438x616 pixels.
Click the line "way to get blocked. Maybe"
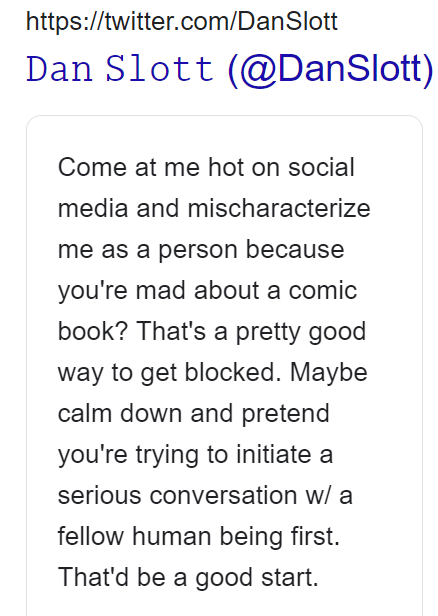coord(213,372)
